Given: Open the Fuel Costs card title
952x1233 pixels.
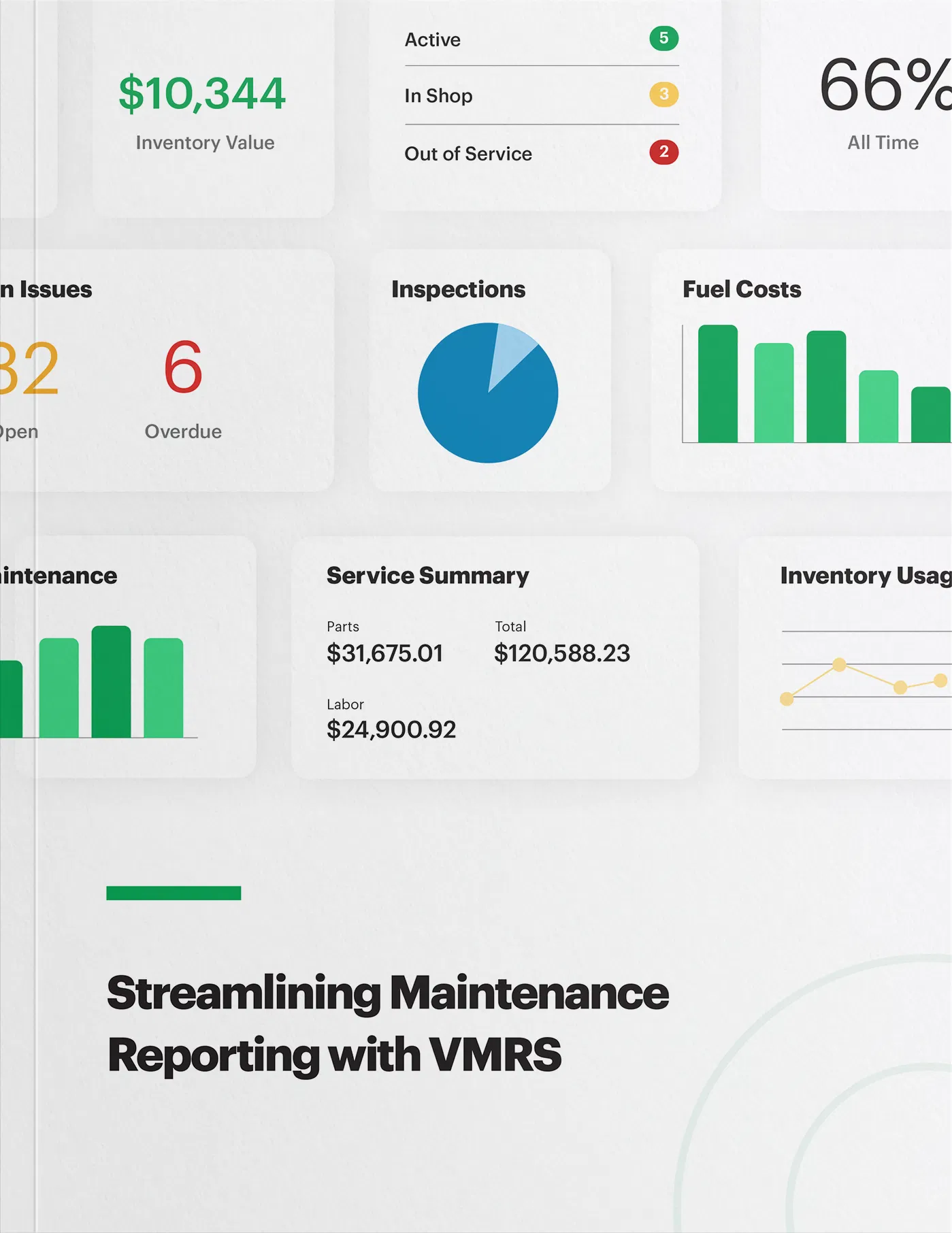Looking at the screenshot, I should pos(742,289).
